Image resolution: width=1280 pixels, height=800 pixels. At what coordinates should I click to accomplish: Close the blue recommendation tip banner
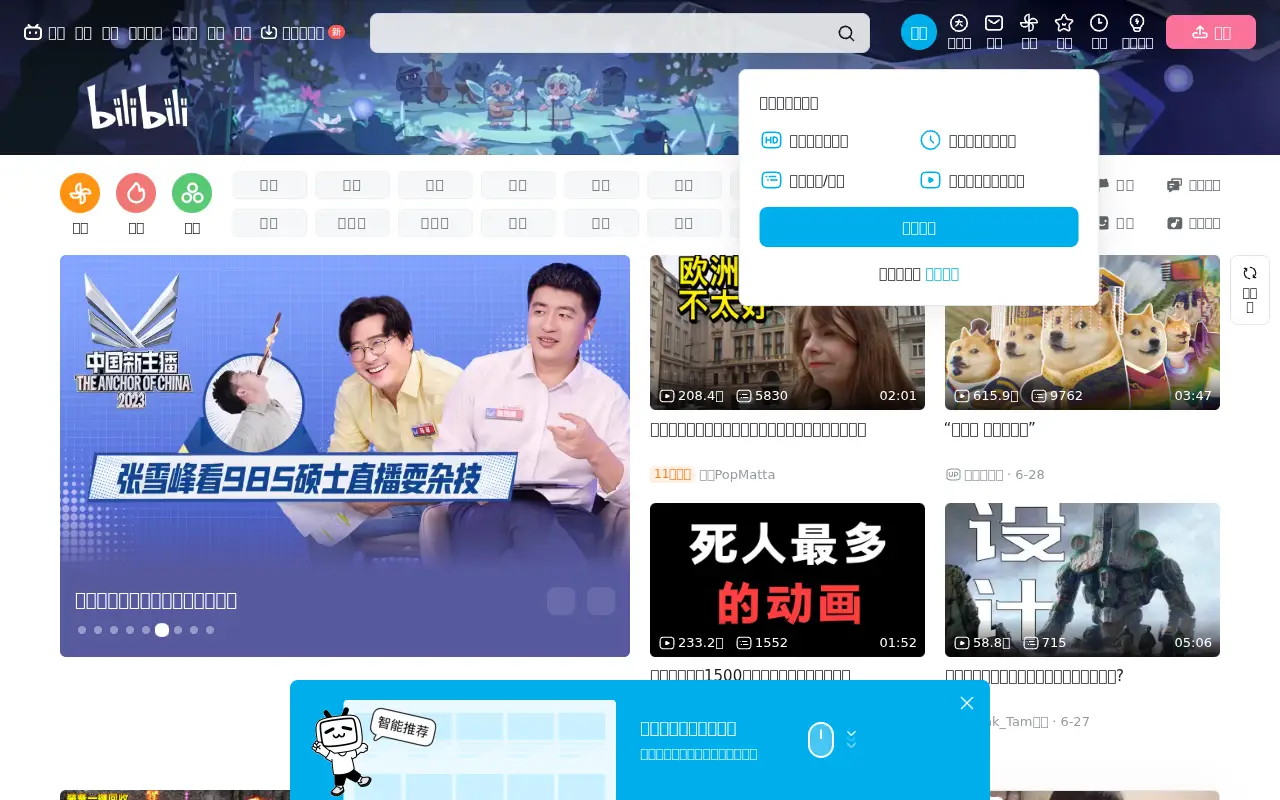(967, 703)
